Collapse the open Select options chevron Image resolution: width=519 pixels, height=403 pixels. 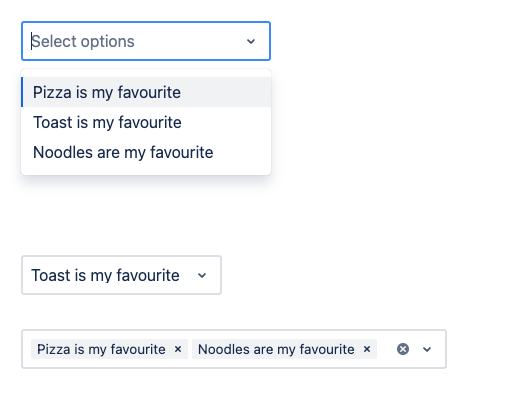[x=251, y=41]
